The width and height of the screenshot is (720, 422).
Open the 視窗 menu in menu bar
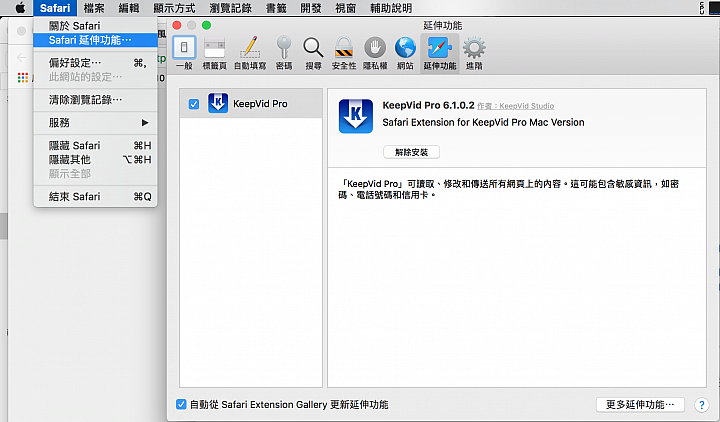345,8
